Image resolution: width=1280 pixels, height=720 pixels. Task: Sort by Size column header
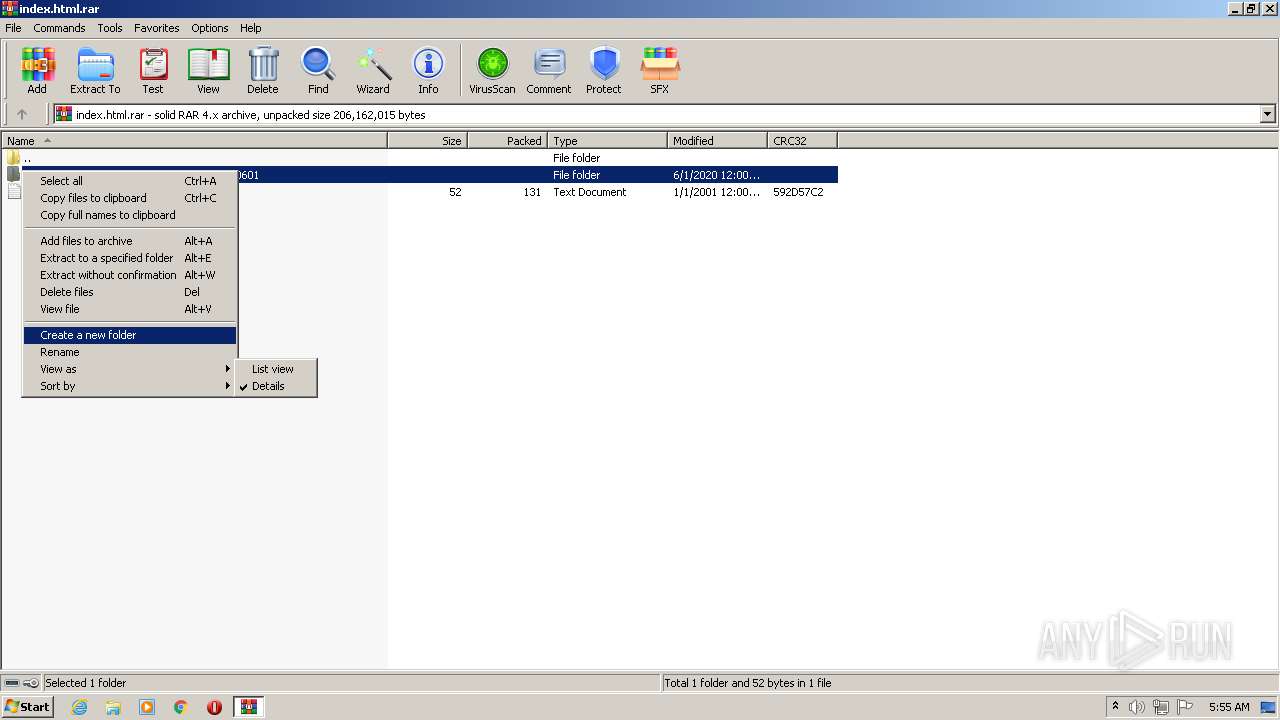pyautogui.click(x=427, y=141)
